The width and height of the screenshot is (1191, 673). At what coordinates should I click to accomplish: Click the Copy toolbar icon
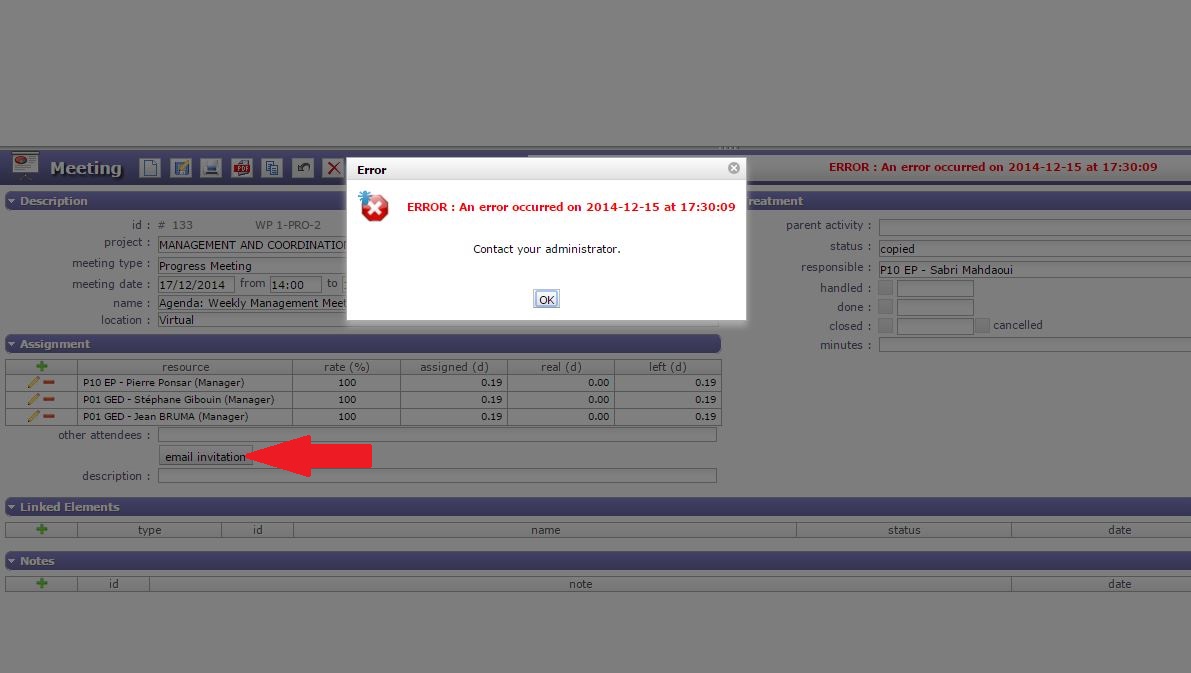click(272, 168)
